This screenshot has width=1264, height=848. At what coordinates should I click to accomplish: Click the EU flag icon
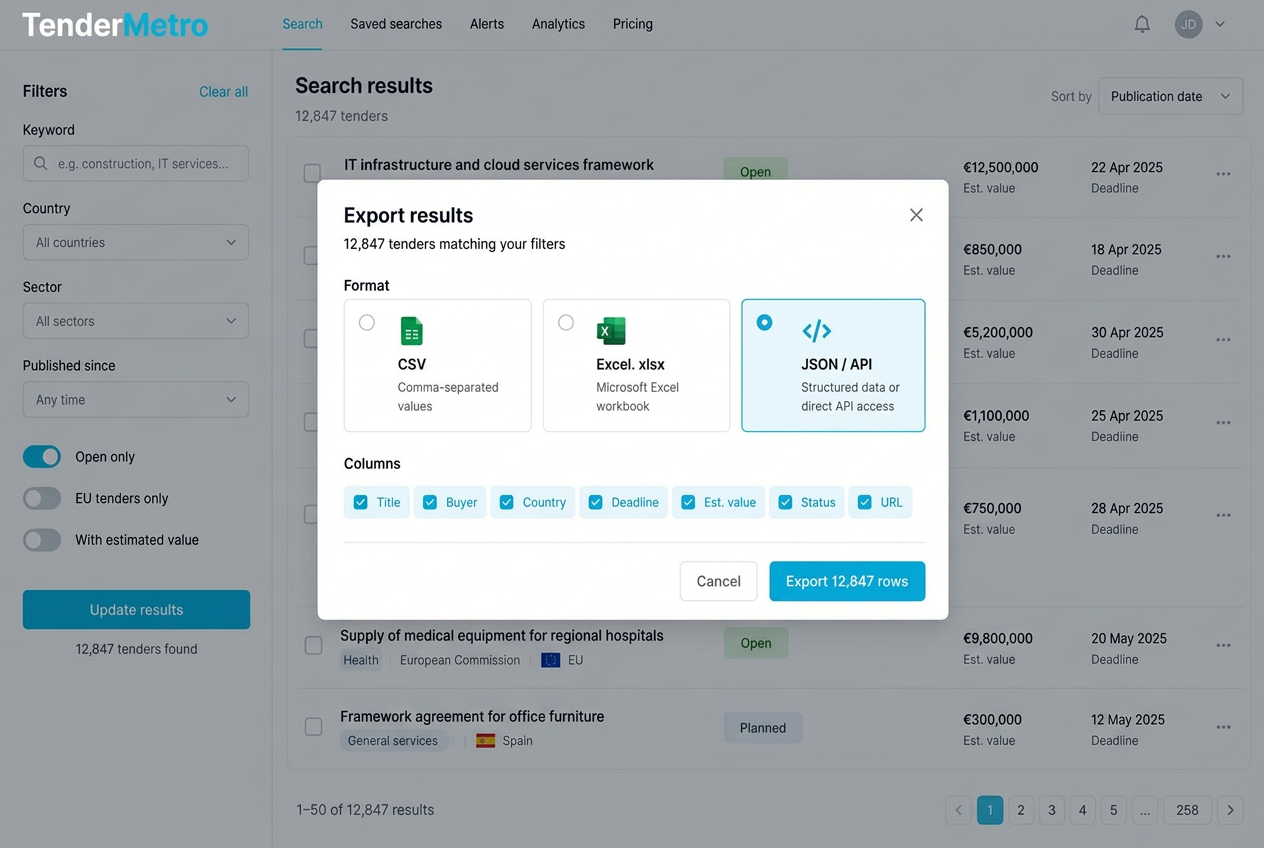coord(550,660)
